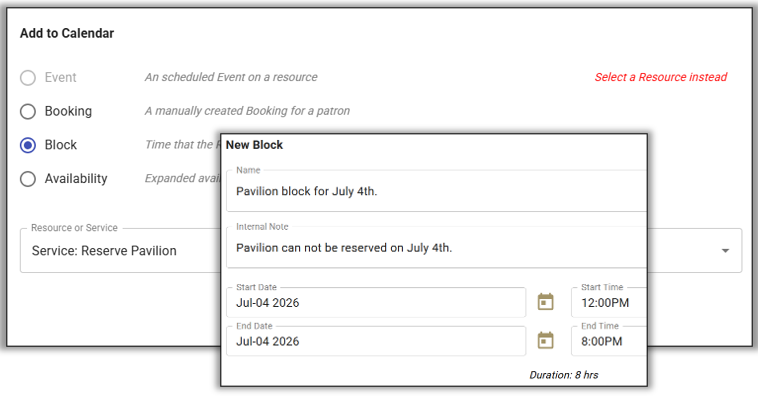The width and height of the screenshot is (758, 400).
Task: Open the End Date calendar picker icon
Action: coord(545,341)
